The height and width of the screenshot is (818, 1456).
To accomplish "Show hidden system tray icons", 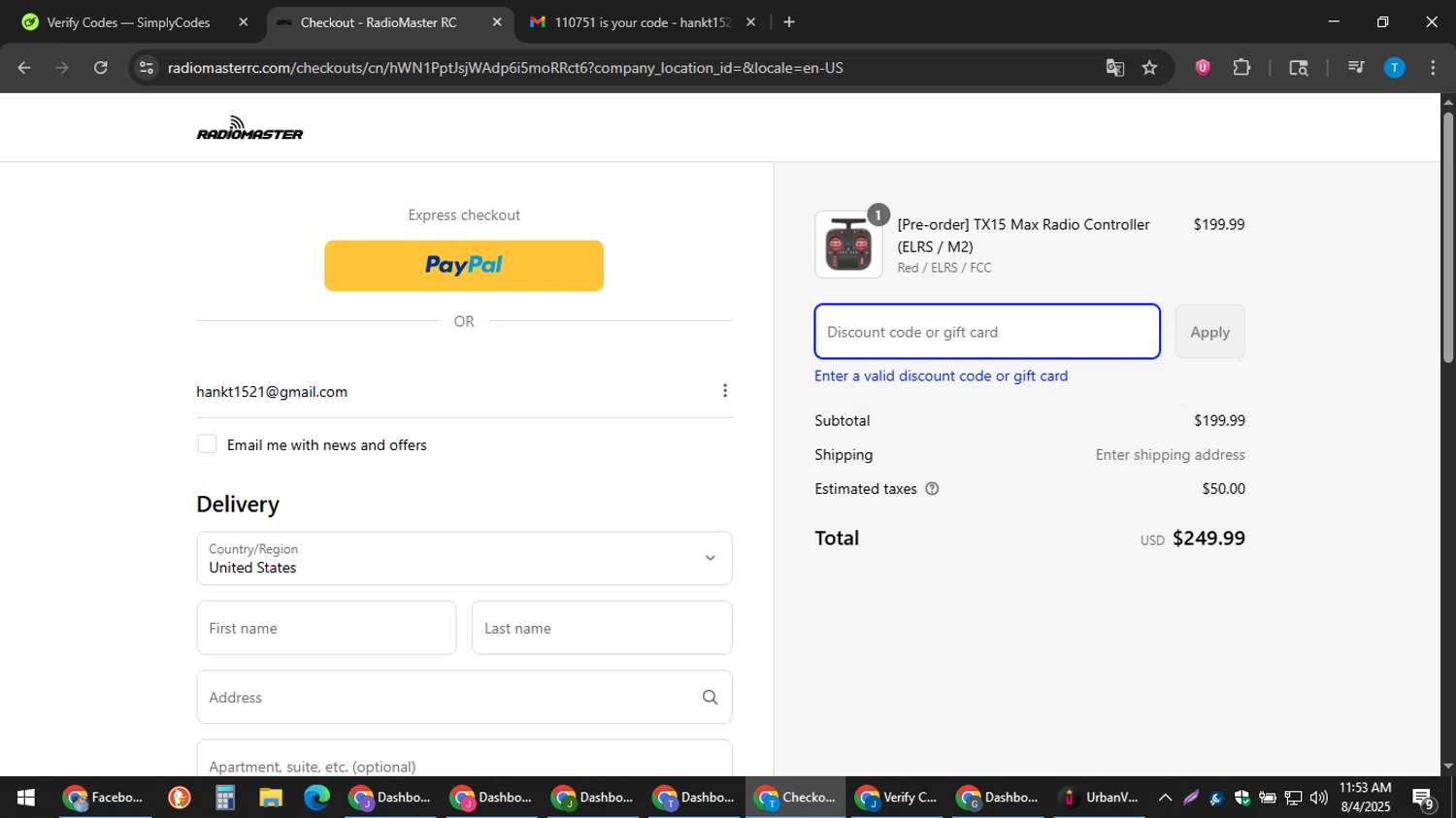I will pyautogui.click(x=1165, y=798).
